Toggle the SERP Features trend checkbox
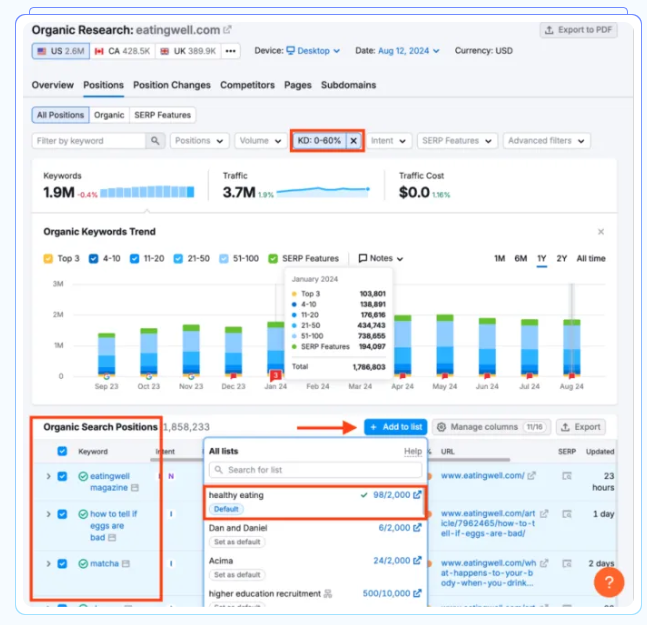647x625 pixels. coord(273,259)
